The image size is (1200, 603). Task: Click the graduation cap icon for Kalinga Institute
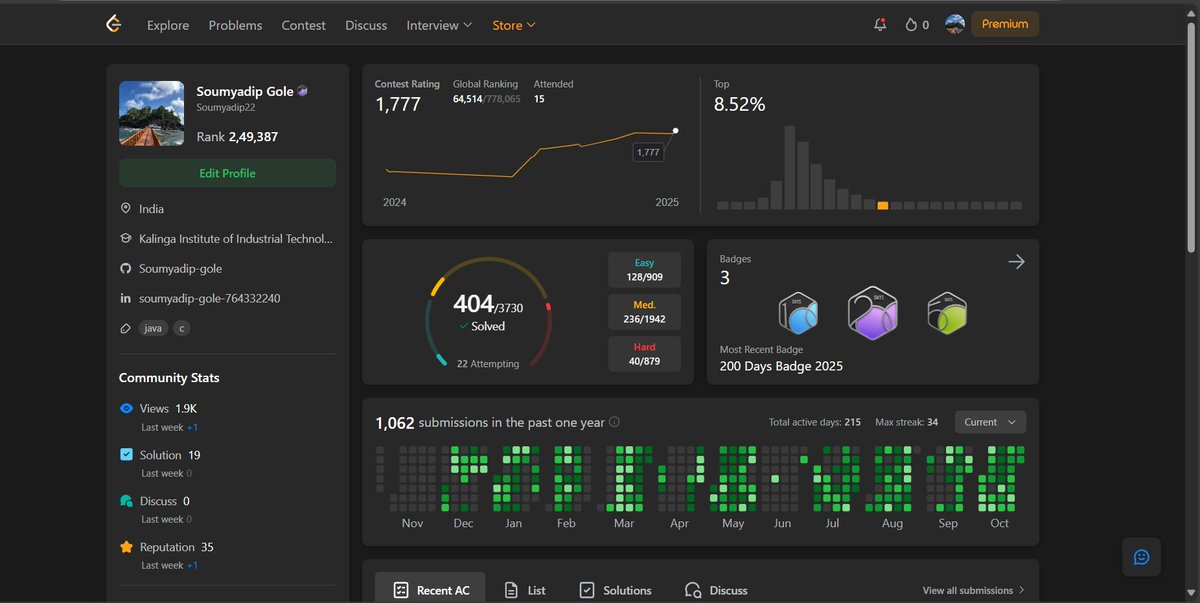coord(126,239)
